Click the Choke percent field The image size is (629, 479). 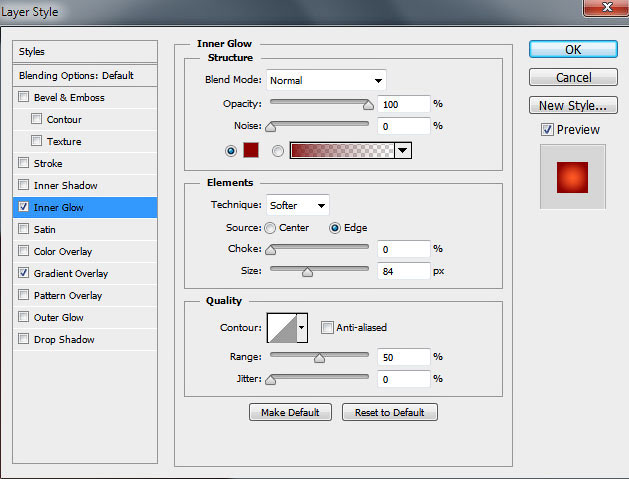[x=404, y=249]
